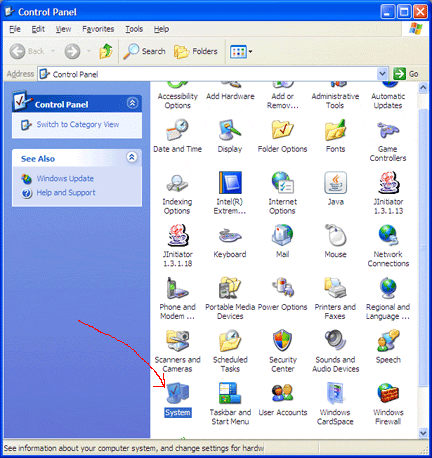Open Automatic Updates item
The width and height of the screenshot is (432, 458).
point(388,96)
